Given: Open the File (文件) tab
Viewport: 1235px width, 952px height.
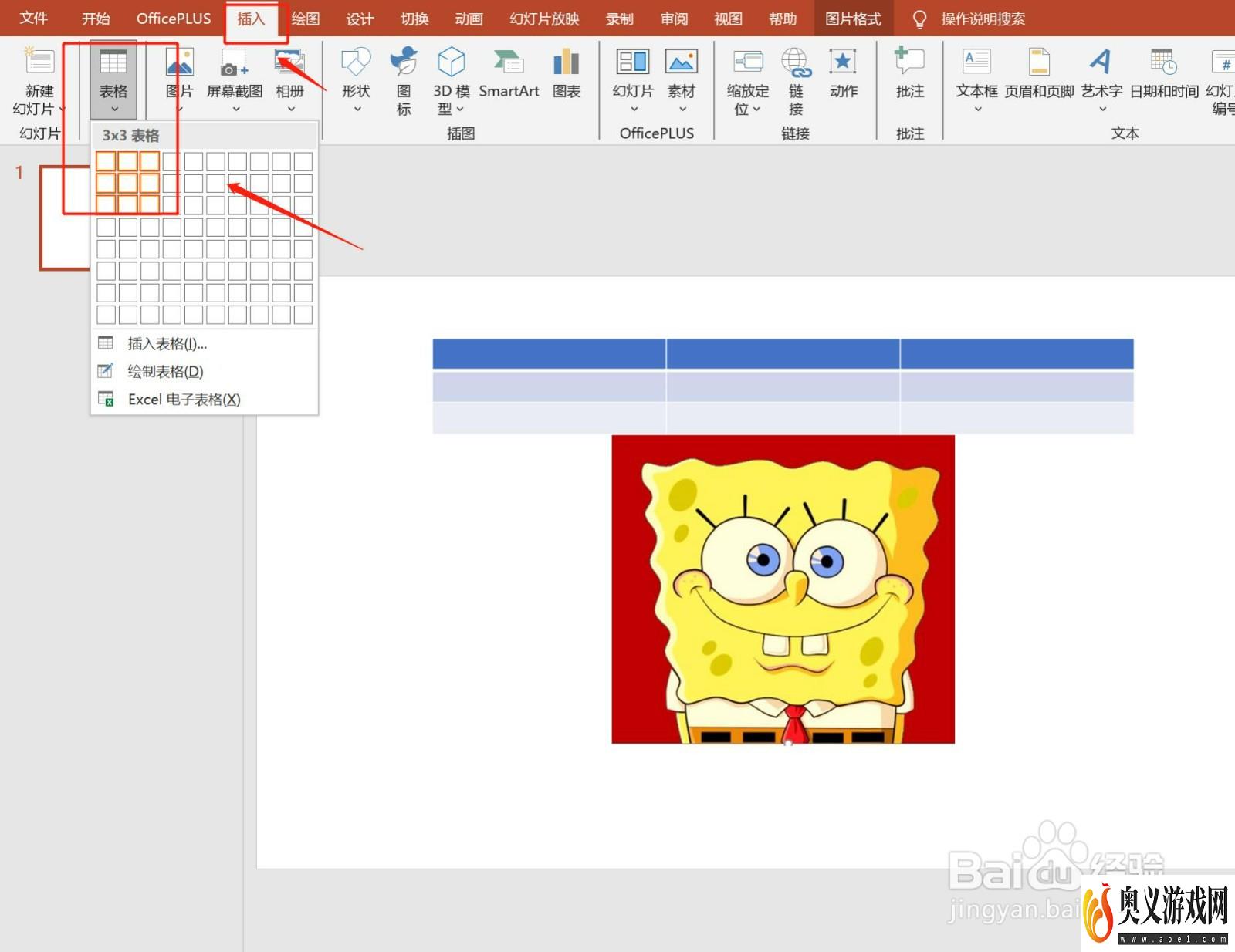Looking at the screenshot, I should click(34, 19).
